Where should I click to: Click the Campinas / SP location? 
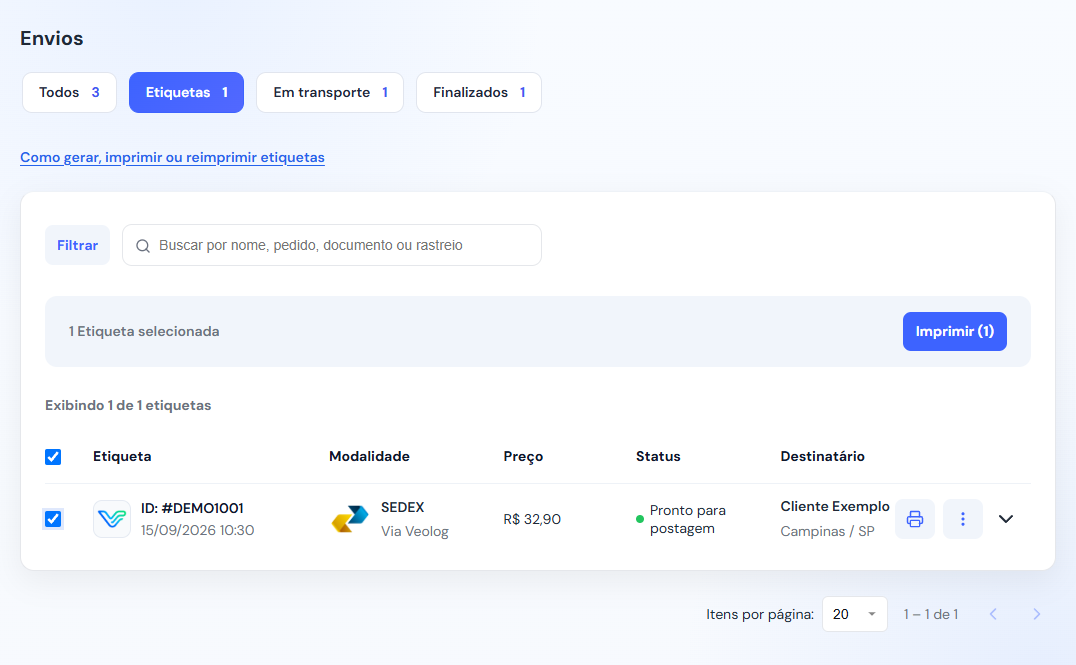(827, 531)
